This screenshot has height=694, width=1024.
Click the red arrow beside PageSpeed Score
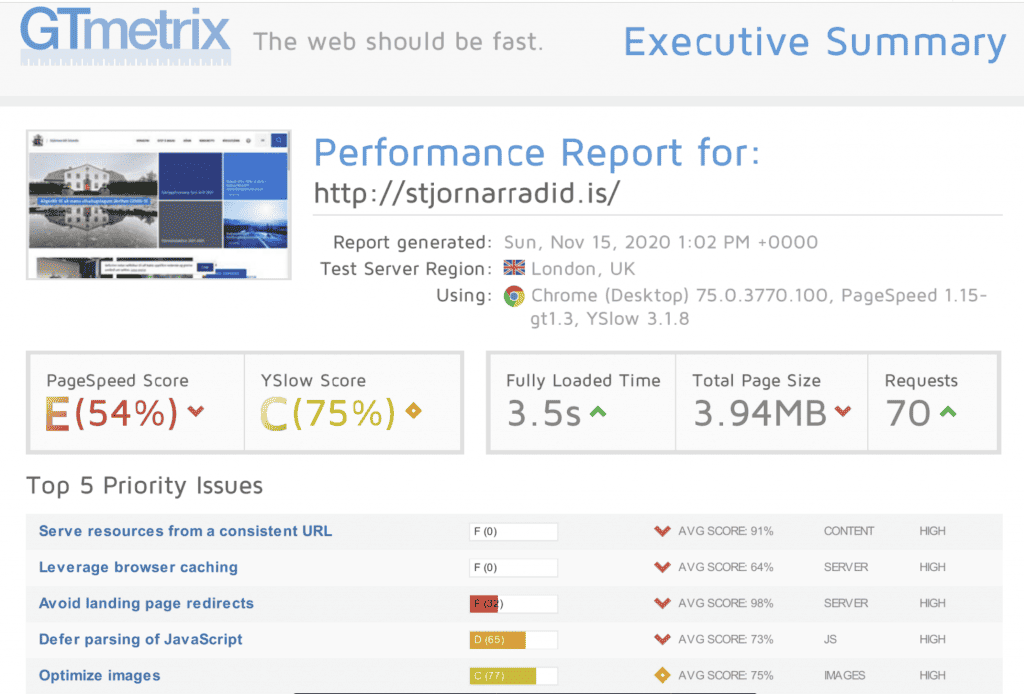196,412
